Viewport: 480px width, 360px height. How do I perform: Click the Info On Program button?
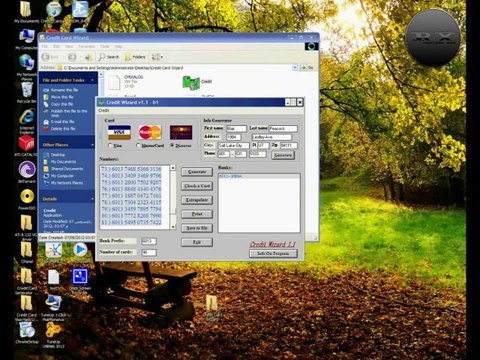273,254
